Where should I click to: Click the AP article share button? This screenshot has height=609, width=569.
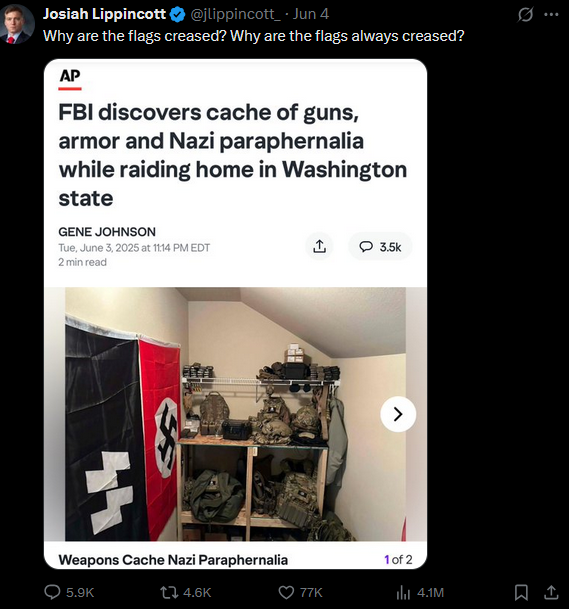tap(319, 246)
